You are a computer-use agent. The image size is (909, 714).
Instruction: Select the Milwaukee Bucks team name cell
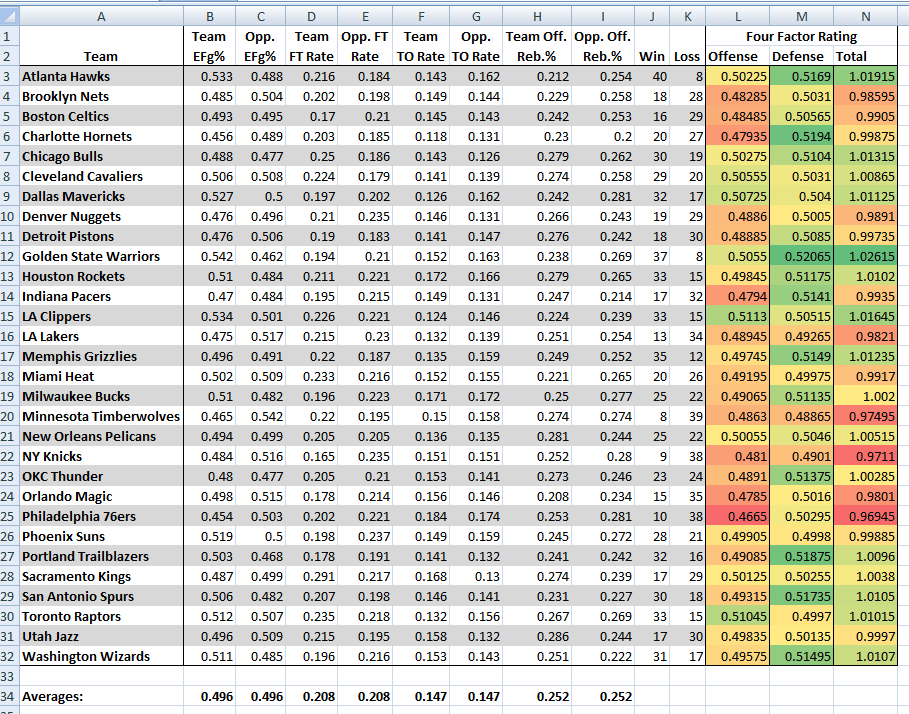[x=100, y=396]
